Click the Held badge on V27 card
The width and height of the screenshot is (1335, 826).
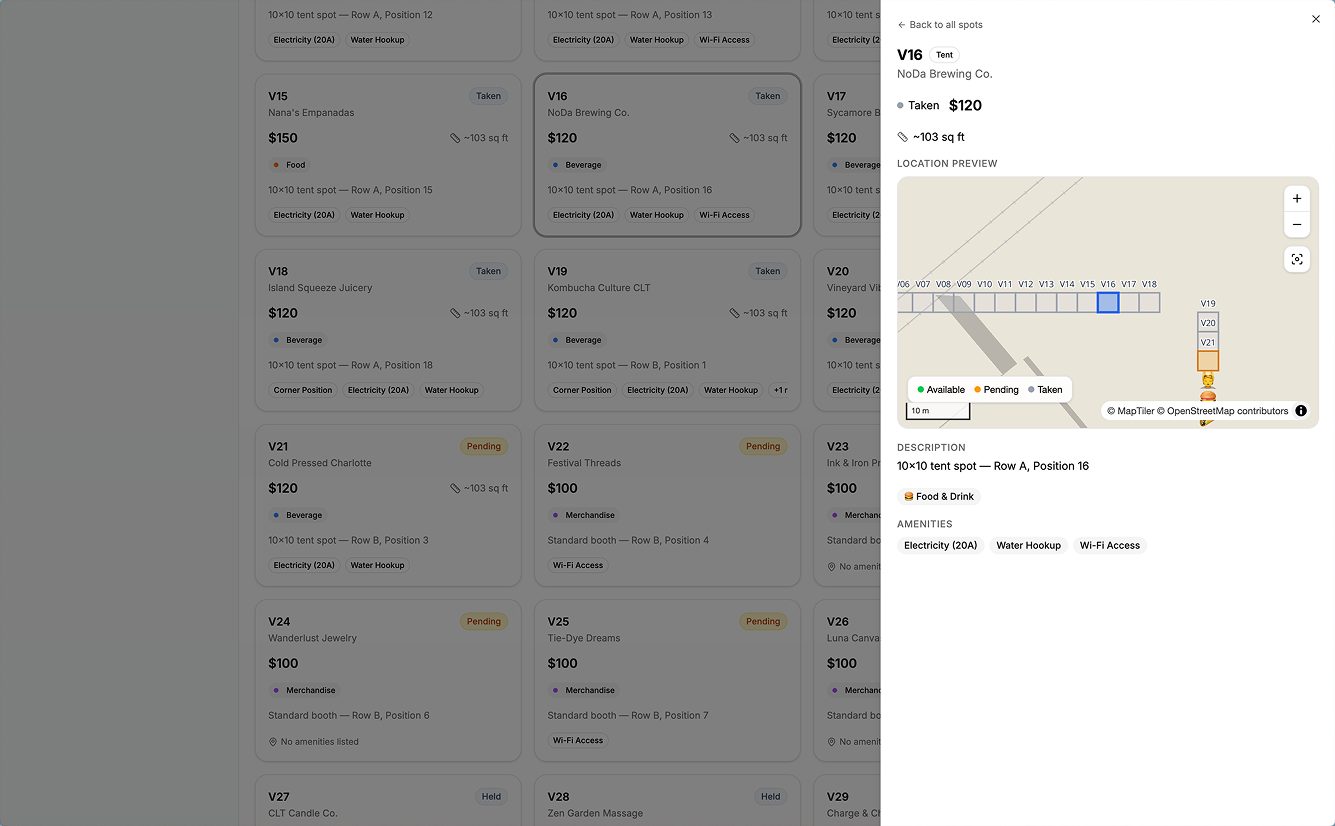click(491, 797)
